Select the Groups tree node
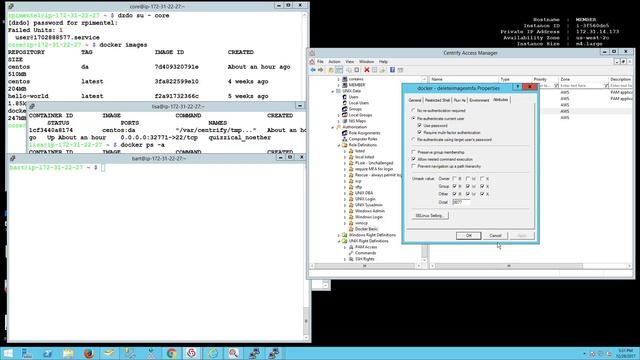Screen dimensions: 640x360 pos(355,109)
